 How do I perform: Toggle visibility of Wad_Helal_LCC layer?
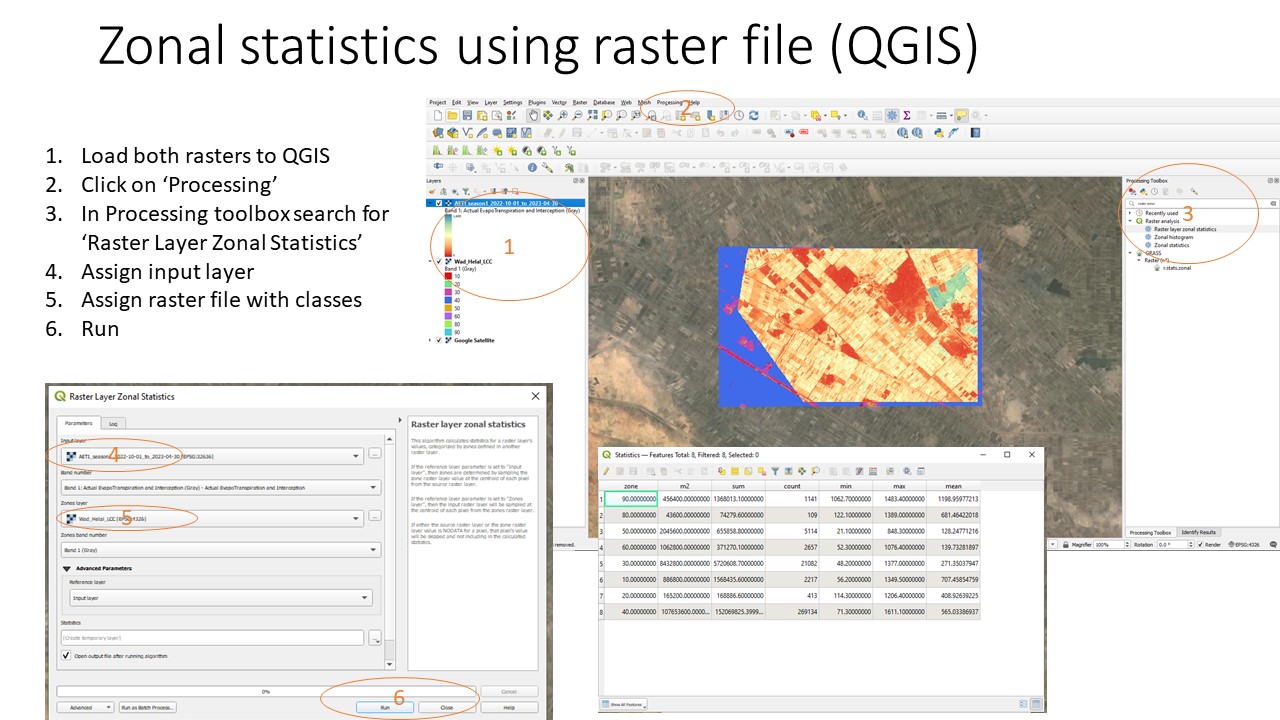(x=439, y=261)
